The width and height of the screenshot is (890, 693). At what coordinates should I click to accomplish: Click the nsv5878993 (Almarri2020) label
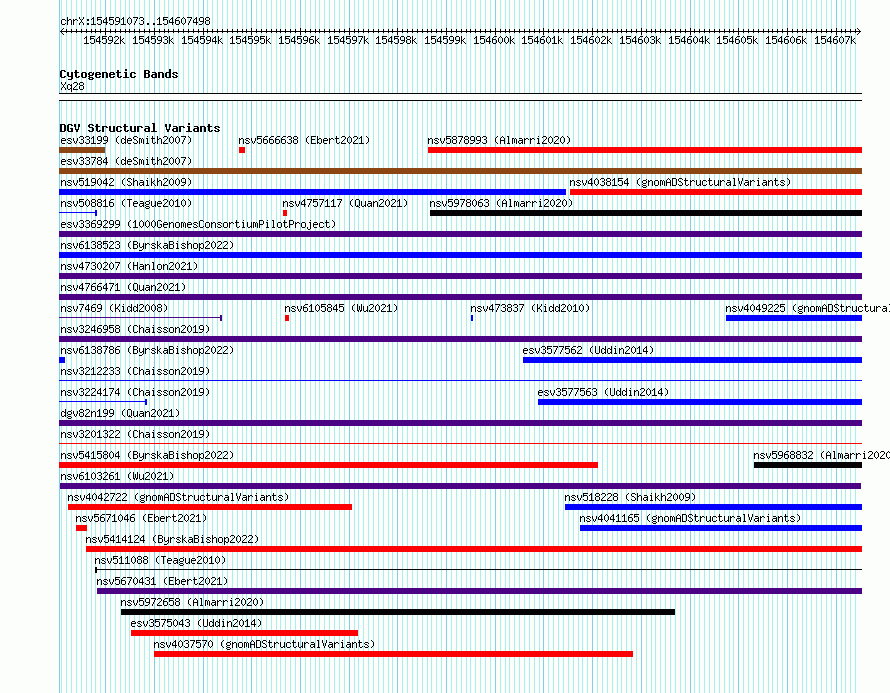(x=499, y=140)
